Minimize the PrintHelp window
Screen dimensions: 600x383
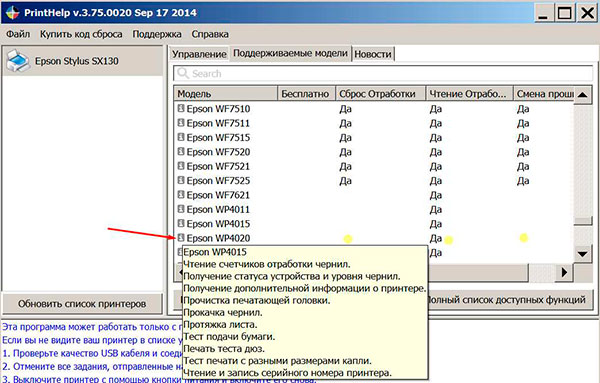tap(543, 13)
